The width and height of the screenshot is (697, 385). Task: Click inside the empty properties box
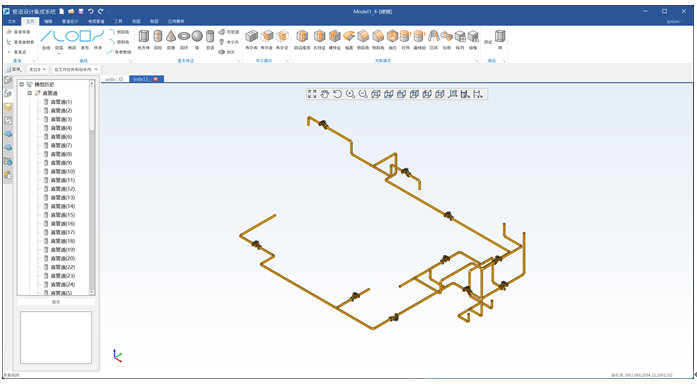[x=56, y=337]
